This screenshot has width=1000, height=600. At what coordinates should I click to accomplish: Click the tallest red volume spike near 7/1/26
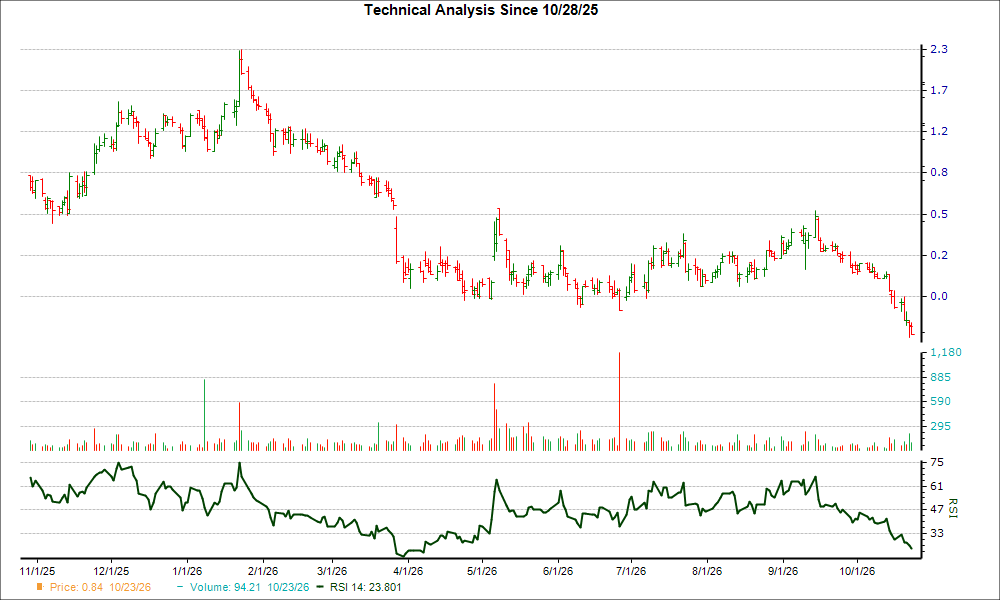[619, 402]
